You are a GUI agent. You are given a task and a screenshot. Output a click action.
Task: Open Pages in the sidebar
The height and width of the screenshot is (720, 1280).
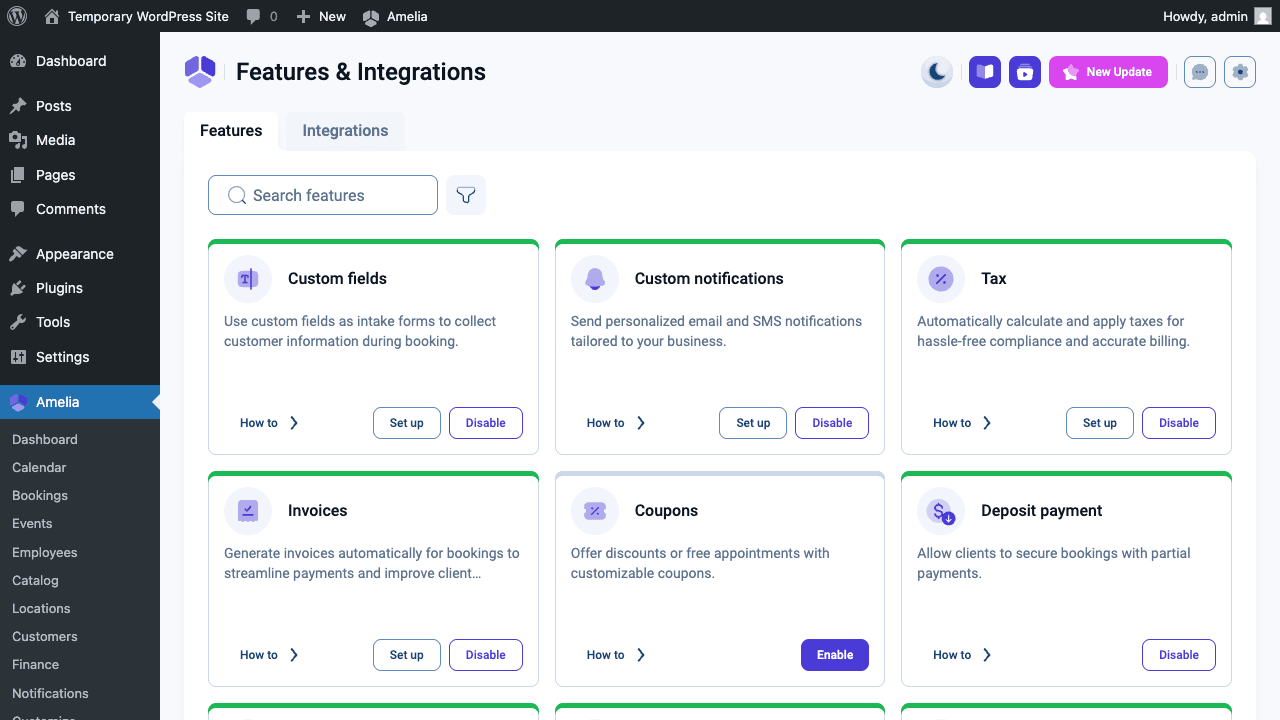click(x=80, y=175)
